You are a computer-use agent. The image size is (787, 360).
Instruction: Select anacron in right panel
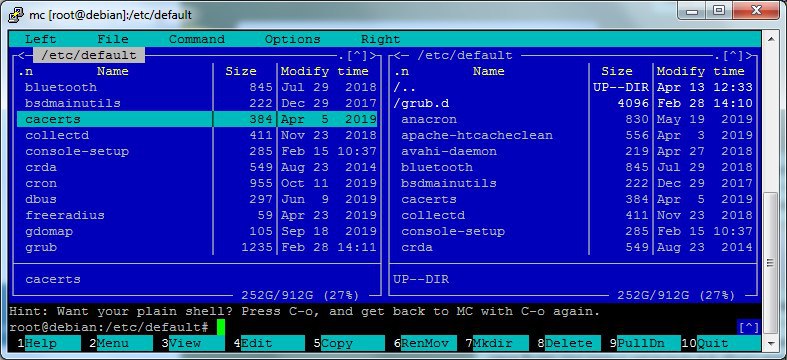click(x=573, y=119)
